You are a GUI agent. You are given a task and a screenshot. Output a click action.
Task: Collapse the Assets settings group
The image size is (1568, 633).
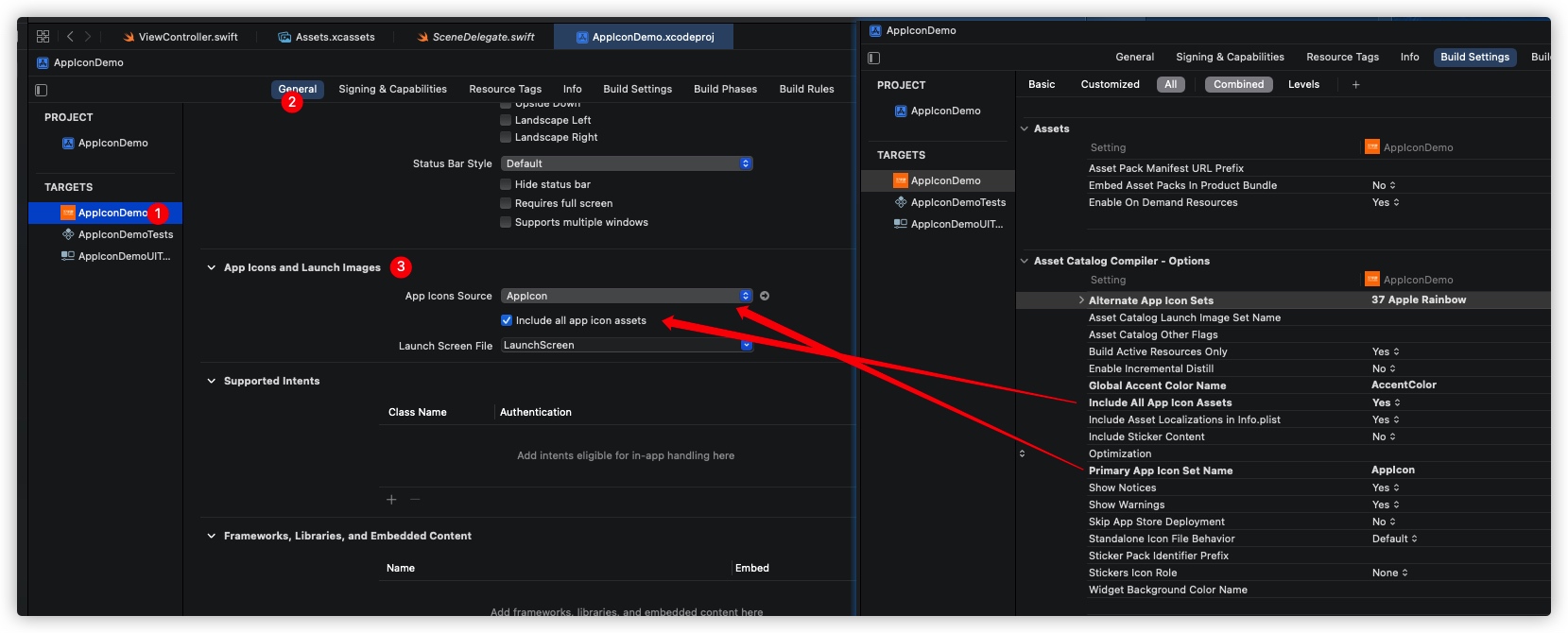pyautogui.click(x=1025, y=128)
